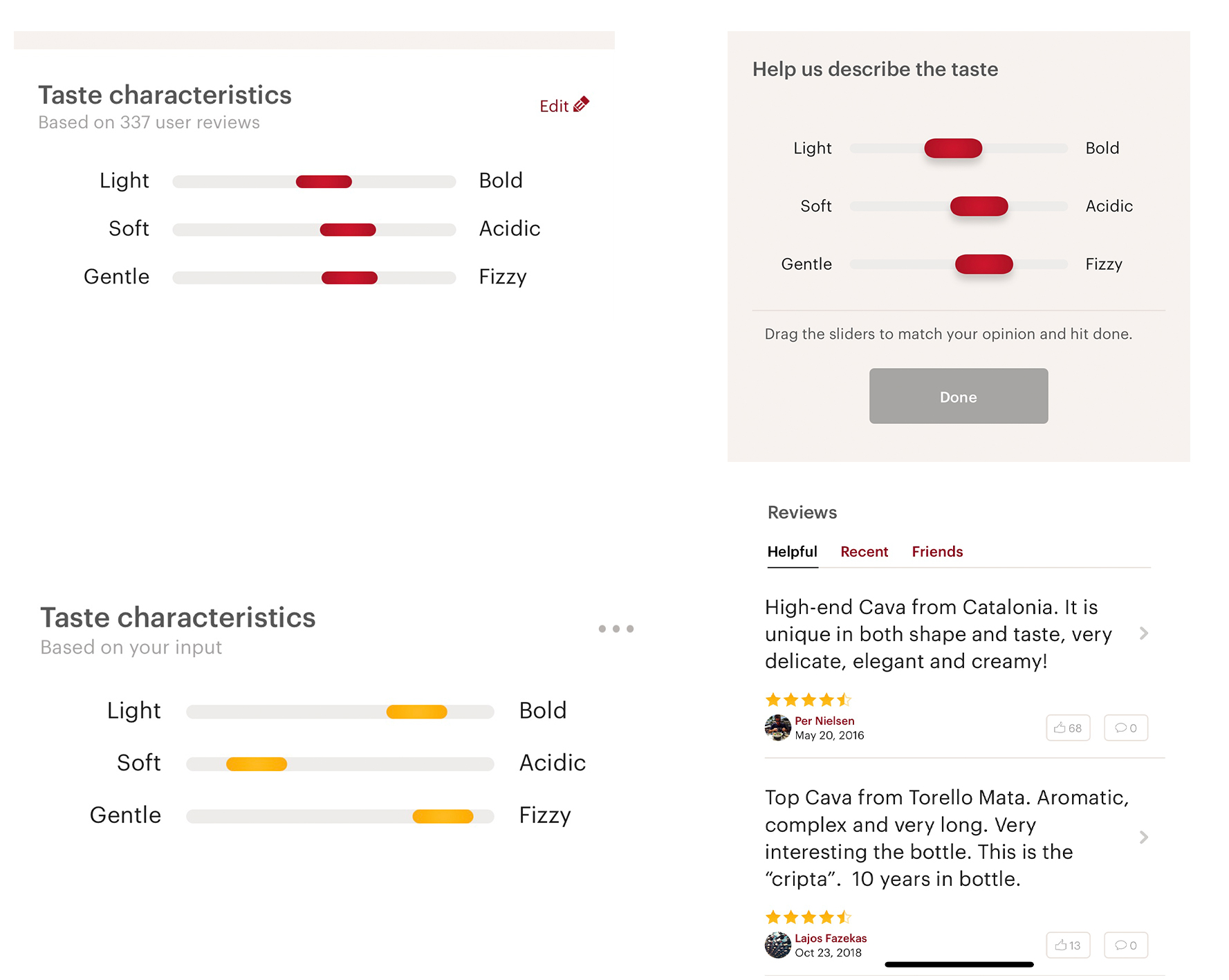Expand the Top Cava review chevron
The height and width of the screenshot is (980, 1229).
(1143, 838)
